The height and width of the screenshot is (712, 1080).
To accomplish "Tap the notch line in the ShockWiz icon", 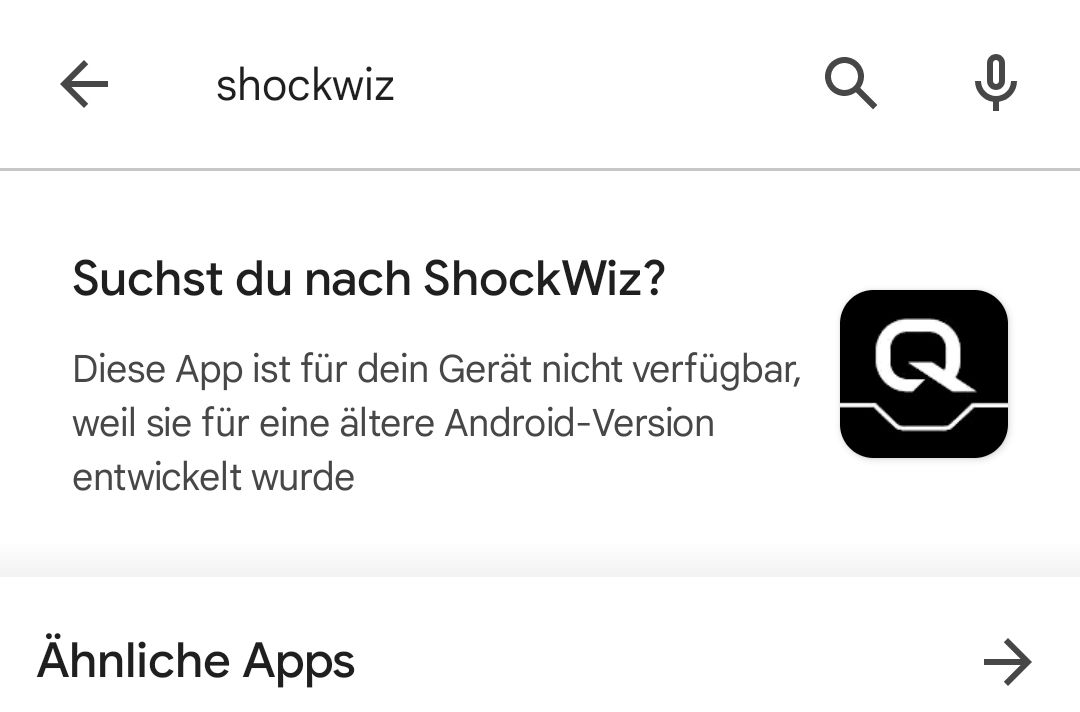I will click(924, 417).
